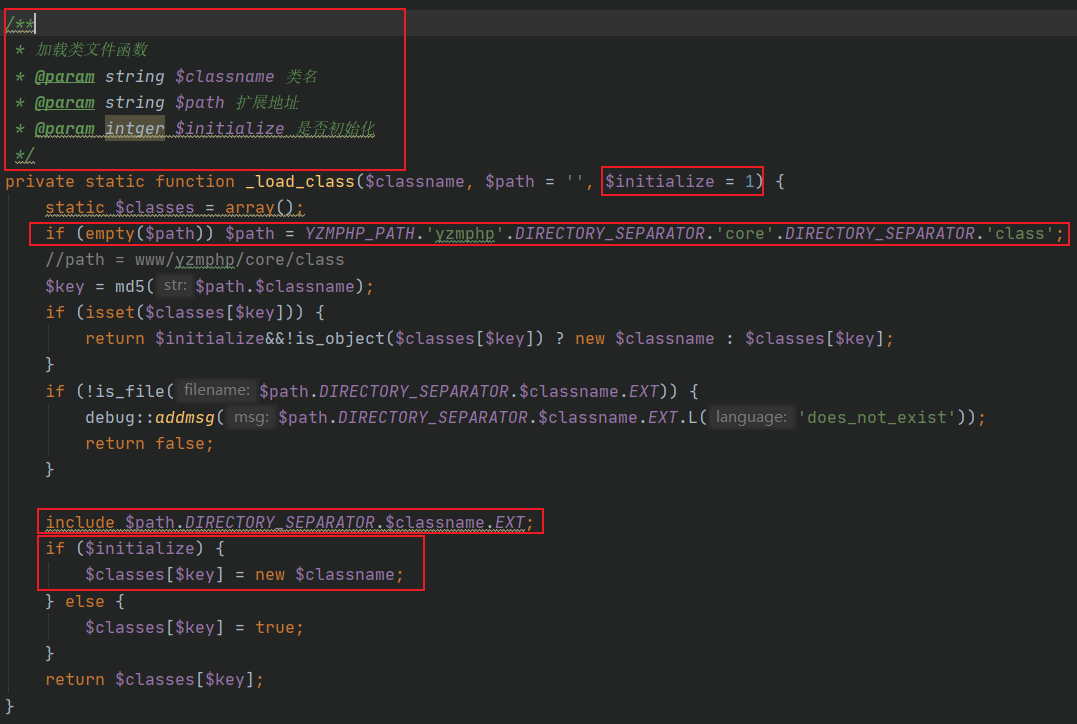
Task: Click the 'yzmphp' string literal
Action: [x=465, y=234]
